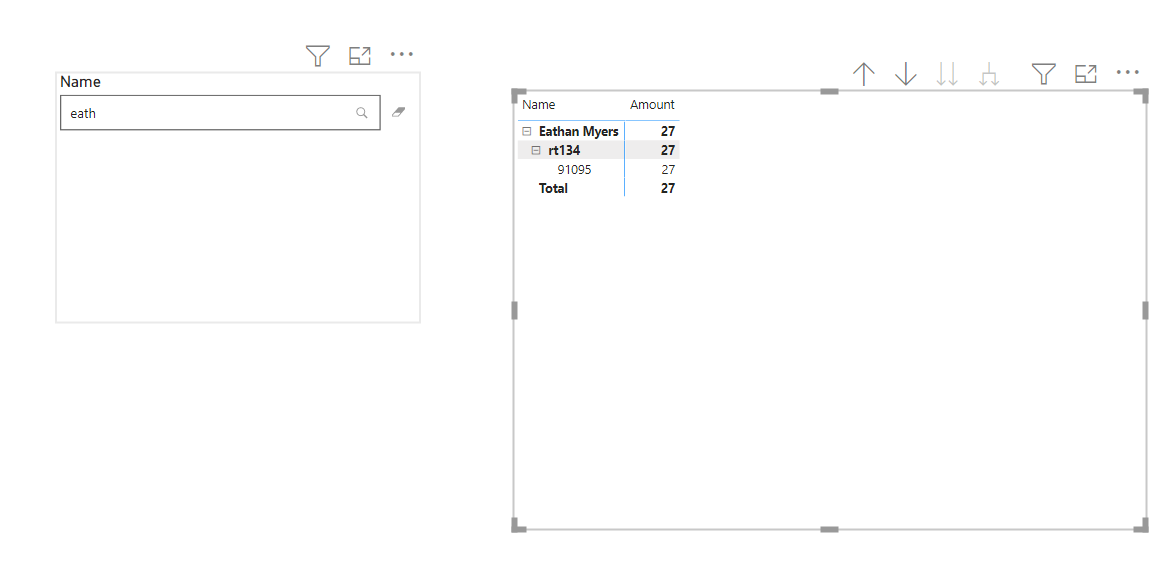Image resolution: width=1176 pixels, height=562 pixels.
Task: Click amount 27 in the Eathan Myers row
Action: 668,131
